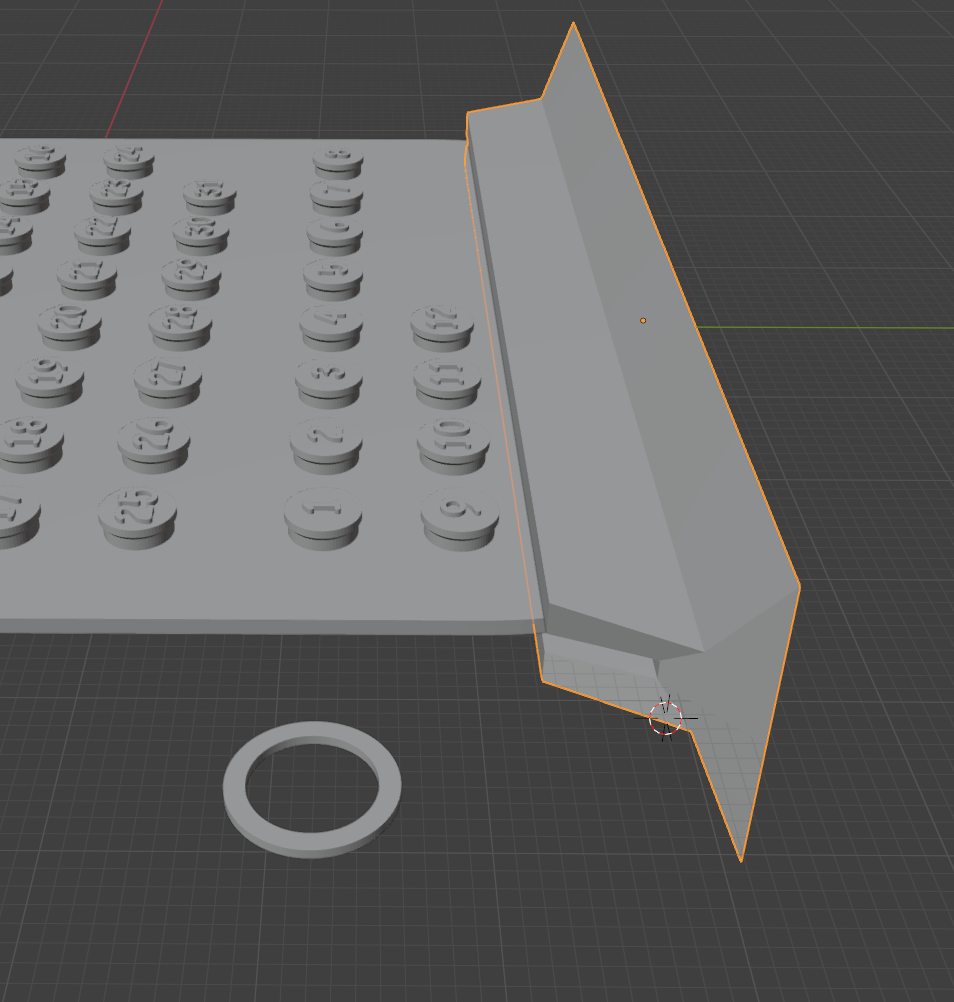The image size is (954, 1002).
Task: Click the orange origin dot of selected object
Action: [643, 321]
